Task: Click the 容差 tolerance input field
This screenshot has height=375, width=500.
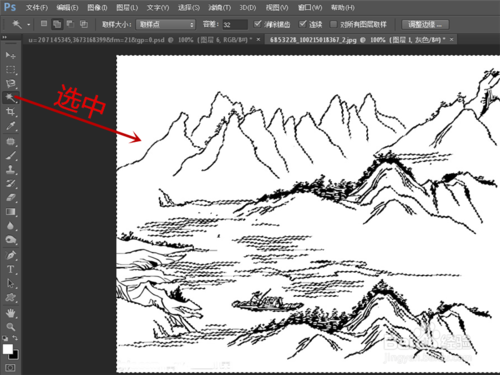Action: pyautogui.click(x=235, y=24)
